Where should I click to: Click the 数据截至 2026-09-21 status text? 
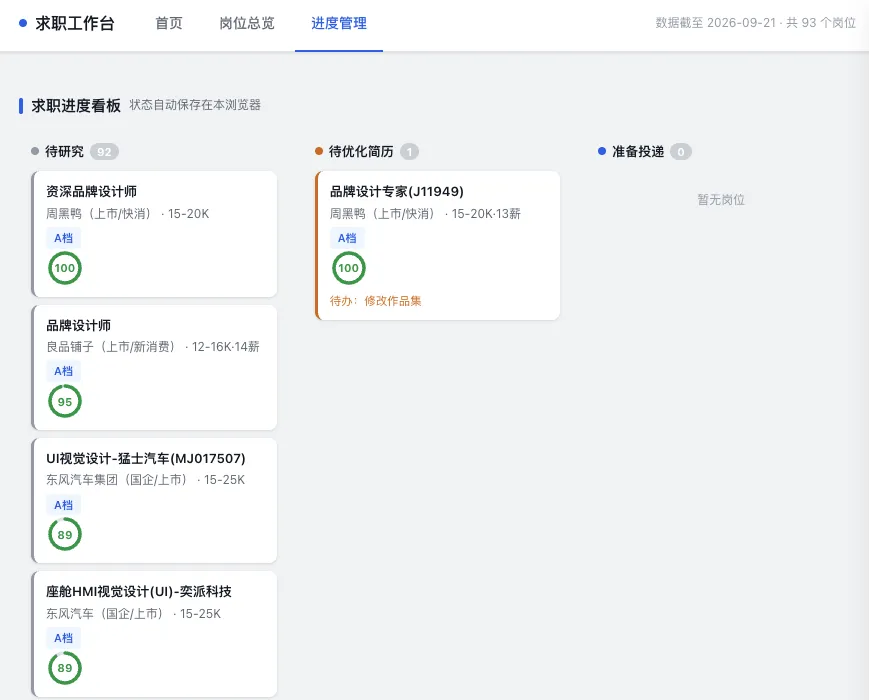click(x=755, y=23)
